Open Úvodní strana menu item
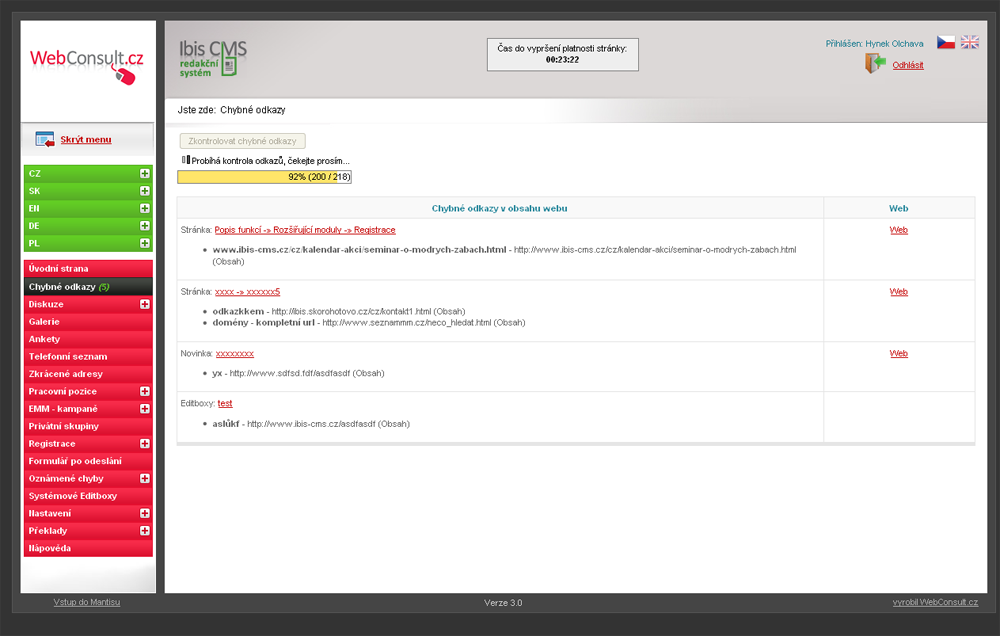The image size is (1000, 636). (x=88, y=269)
